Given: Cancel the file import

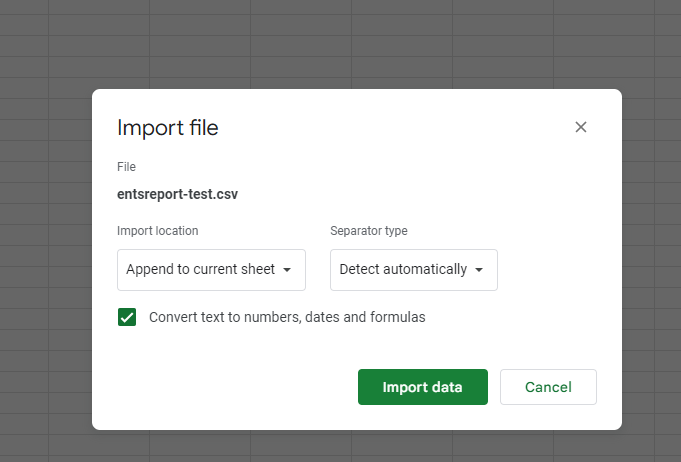Looking at the screenshot, I should coord(548,387).
